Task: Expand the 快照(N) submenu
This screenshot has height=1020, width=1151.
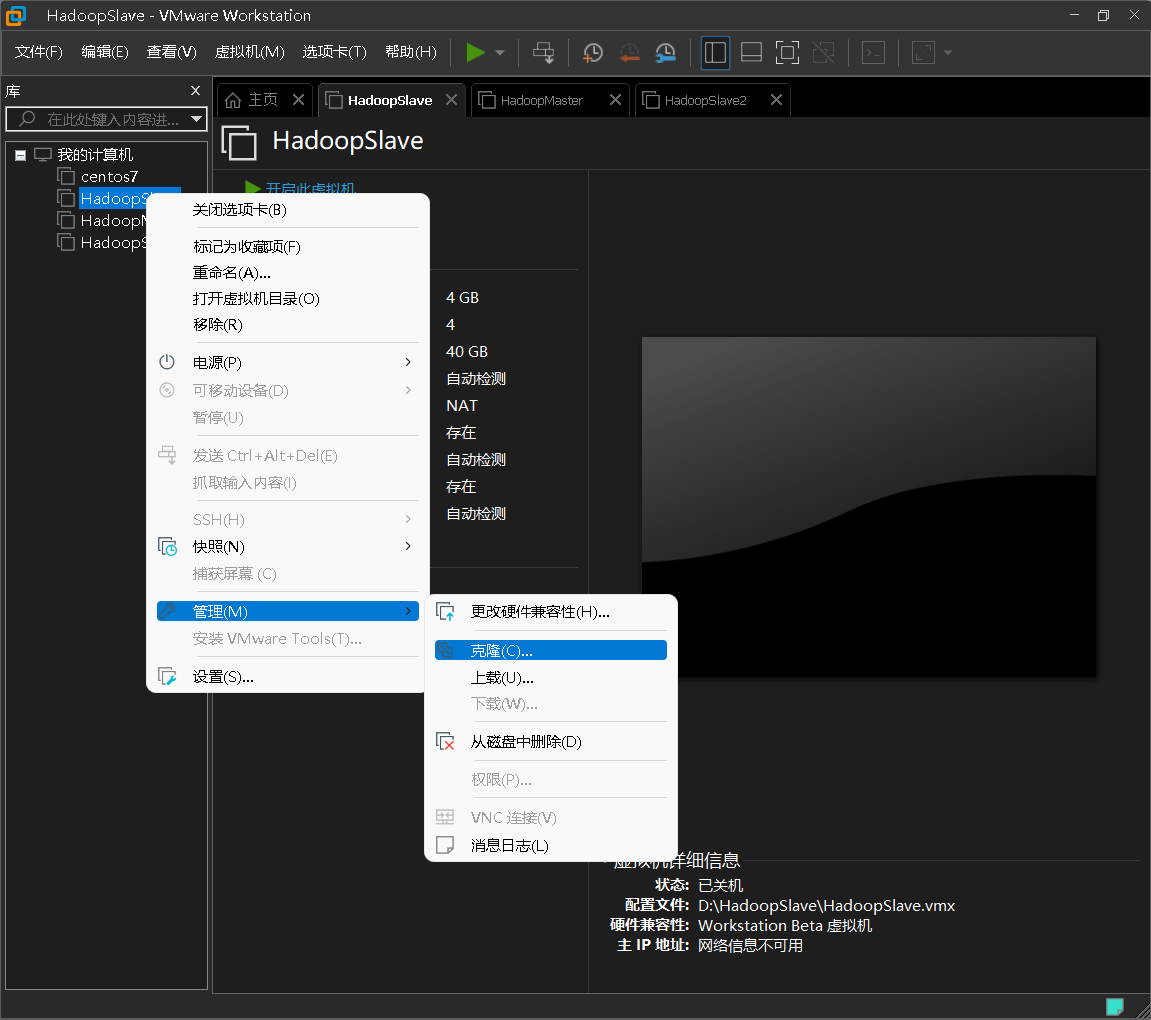Action: pyautogui.click(x=288, y=547)
